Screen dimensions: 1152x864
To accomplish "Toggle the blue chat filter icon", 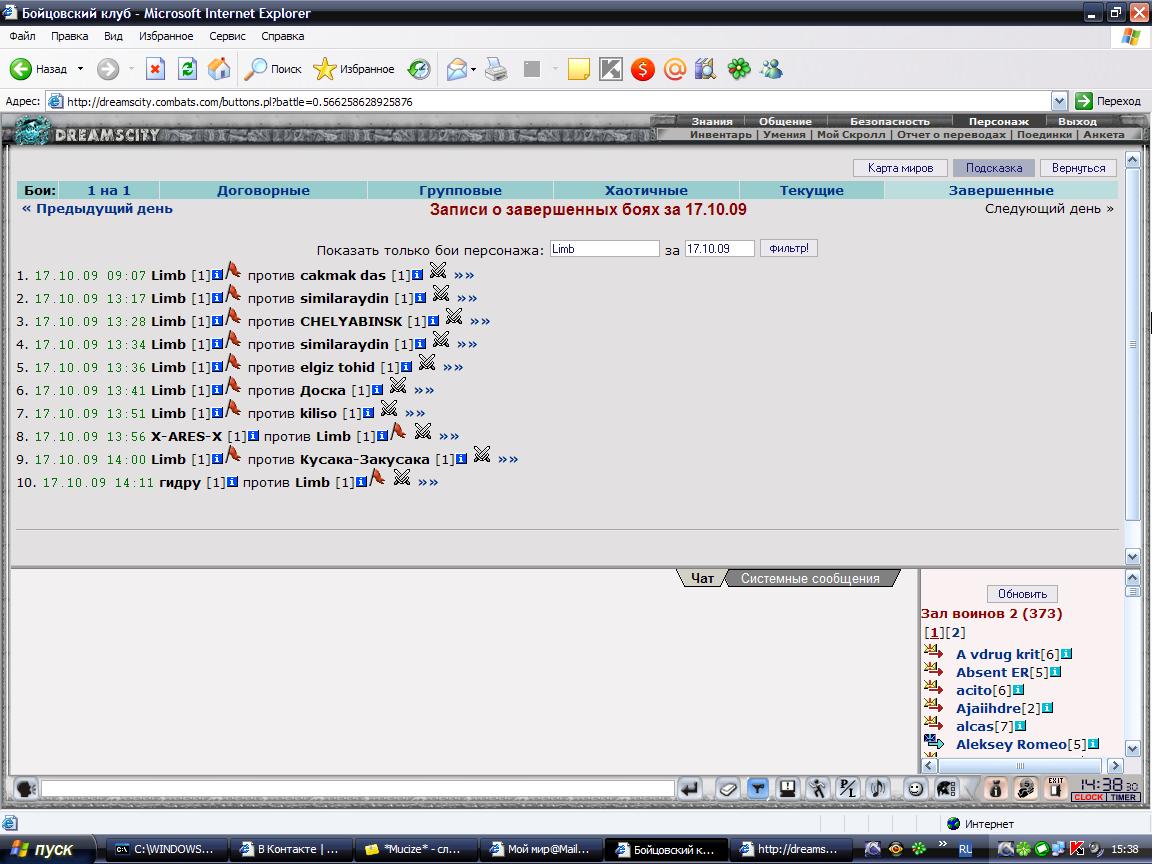I will 757,789.
